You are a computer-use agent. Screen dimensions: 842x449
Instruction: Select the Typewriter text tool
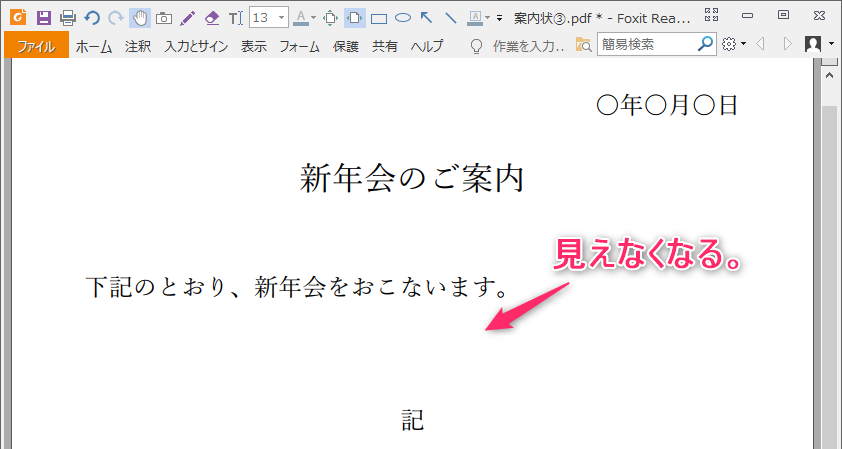(235, 18)
